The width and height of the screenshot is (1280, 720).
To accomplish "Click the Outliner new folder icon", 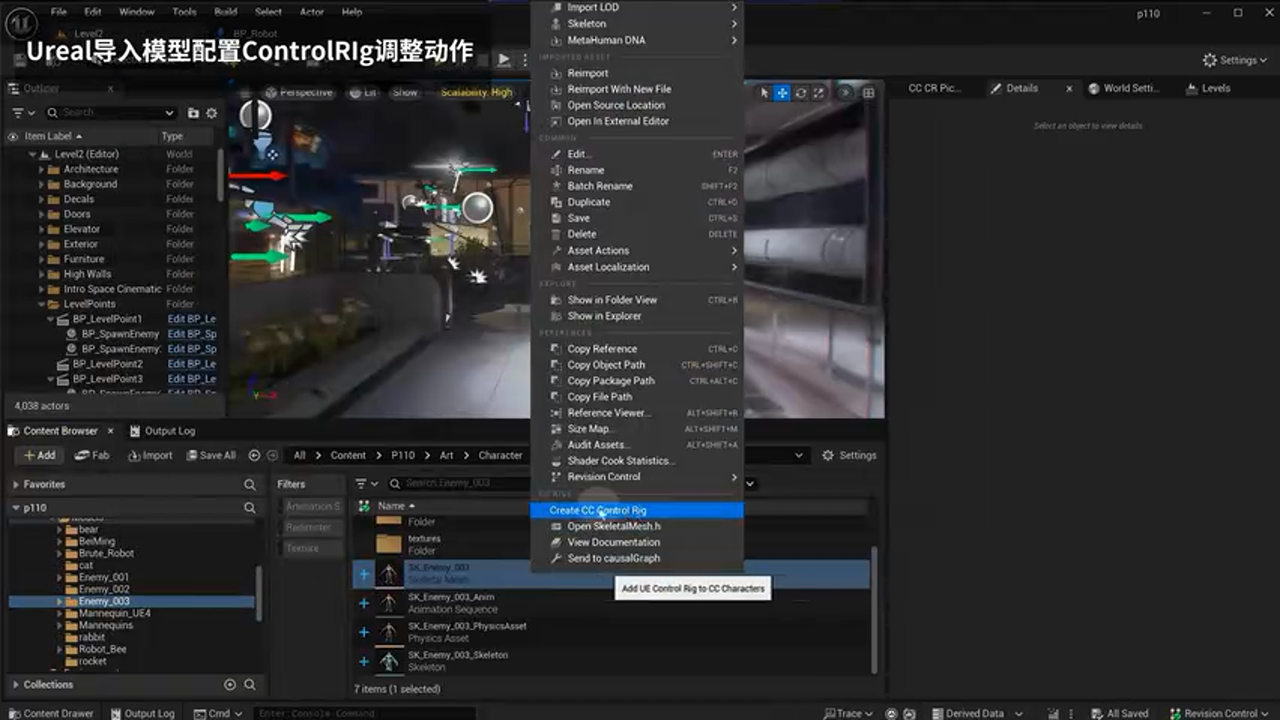I will 193,113.
